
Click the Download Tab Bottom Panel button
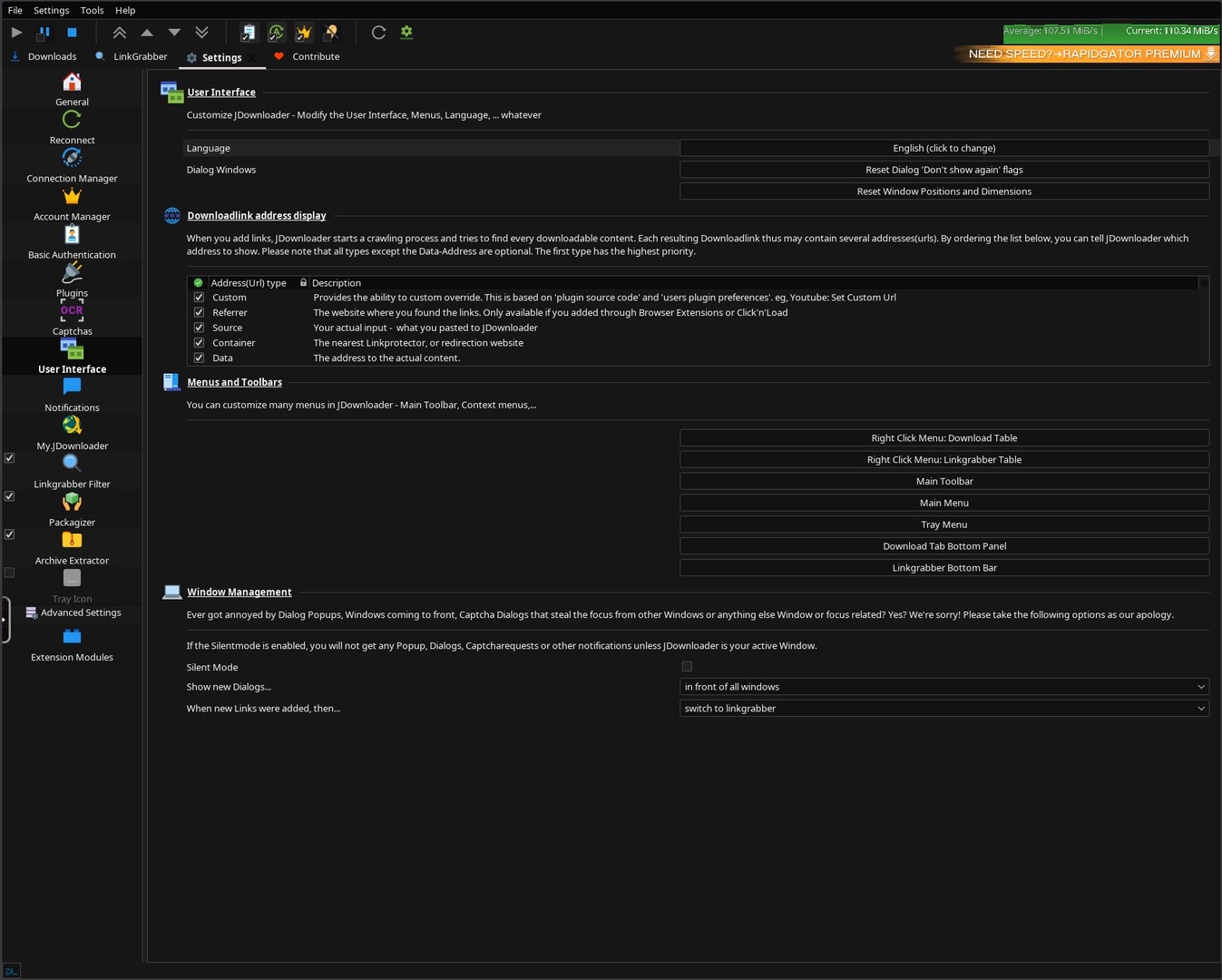(944, 546)
